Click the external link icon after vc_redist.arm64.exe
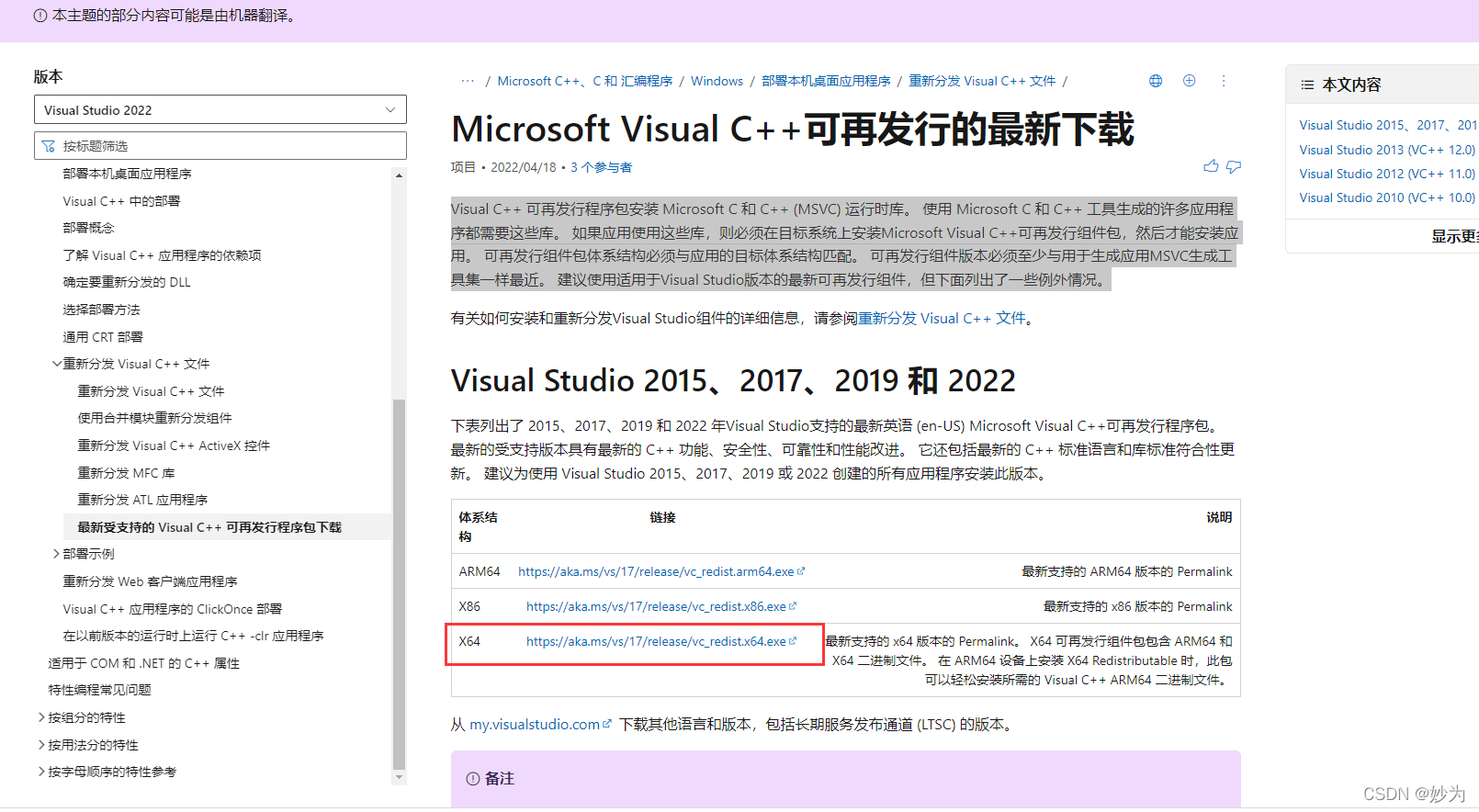This screenshot has width=1479, height=812. click(x=801, y=571)
